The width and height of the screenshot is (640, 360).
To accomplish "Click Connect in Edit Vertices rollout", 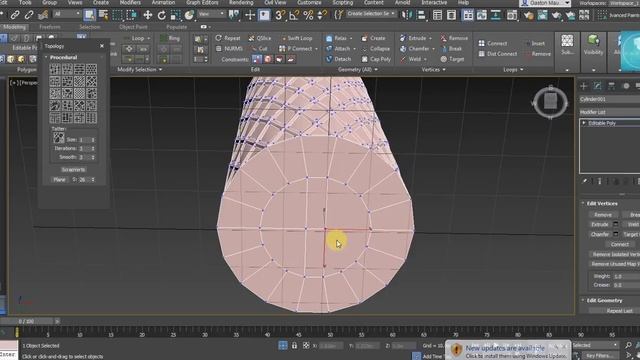I will [620, 244].
